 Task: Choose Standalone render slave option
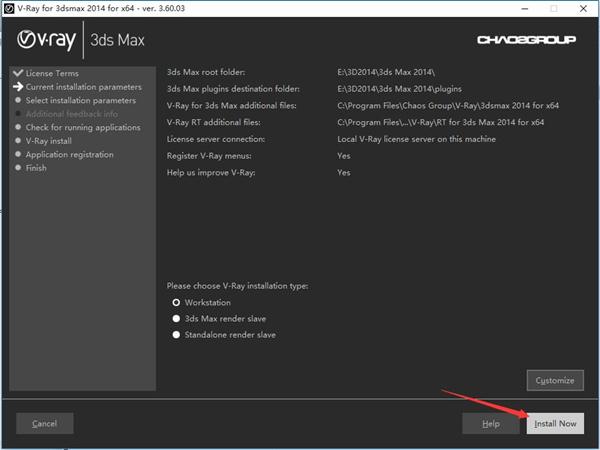pos(176,334)
